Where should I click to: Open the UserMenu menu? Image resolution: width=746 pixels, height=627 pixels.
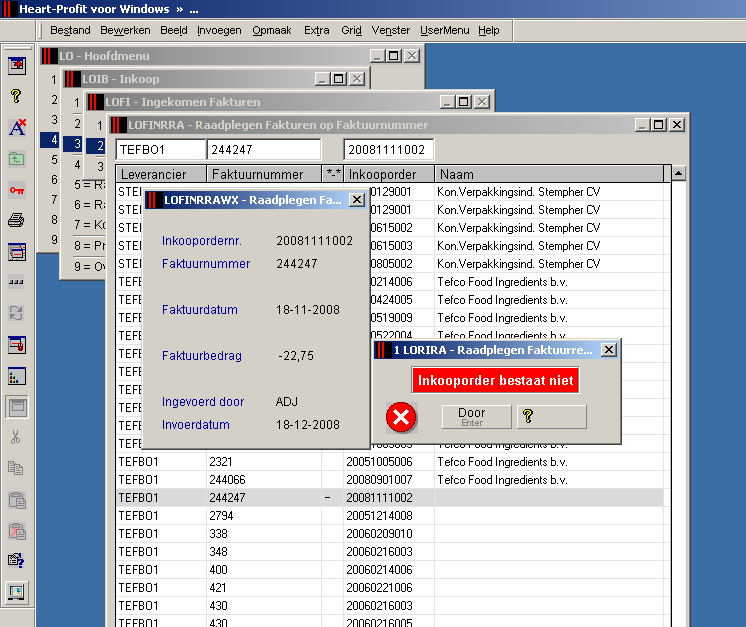point(444,30)
